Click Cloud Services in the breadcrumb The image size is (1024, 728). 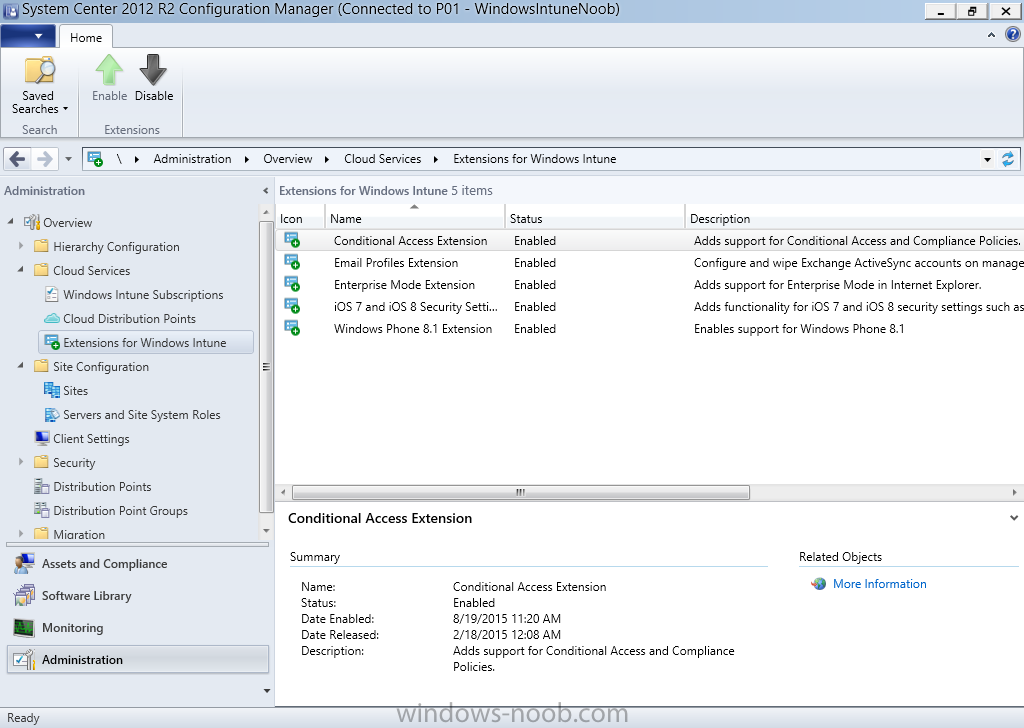point(382,159)
